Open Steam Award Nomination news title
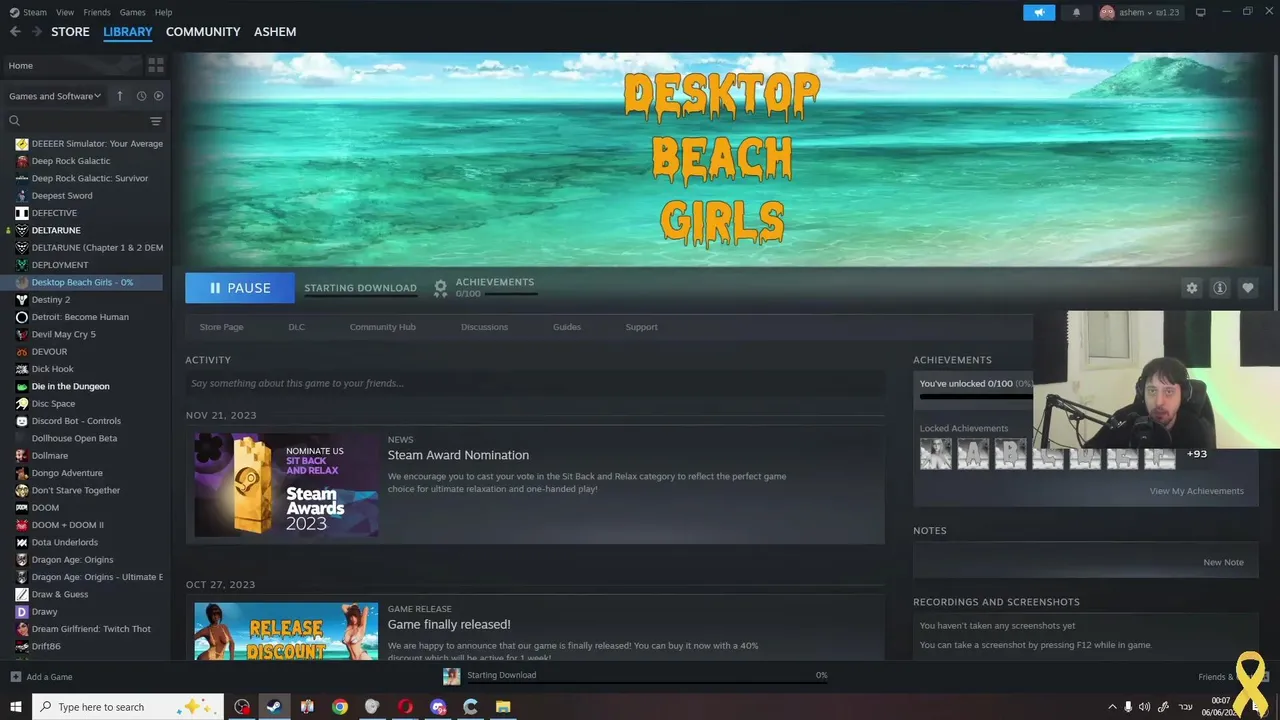 click(x=458, y=455)
